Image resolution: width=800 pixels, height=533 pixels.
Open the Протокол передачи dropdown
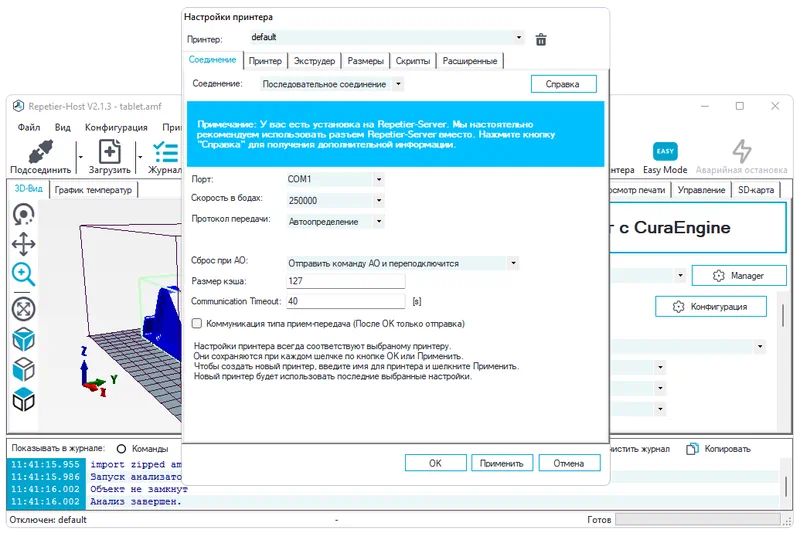pyautogui.click(x=335, y=222)
